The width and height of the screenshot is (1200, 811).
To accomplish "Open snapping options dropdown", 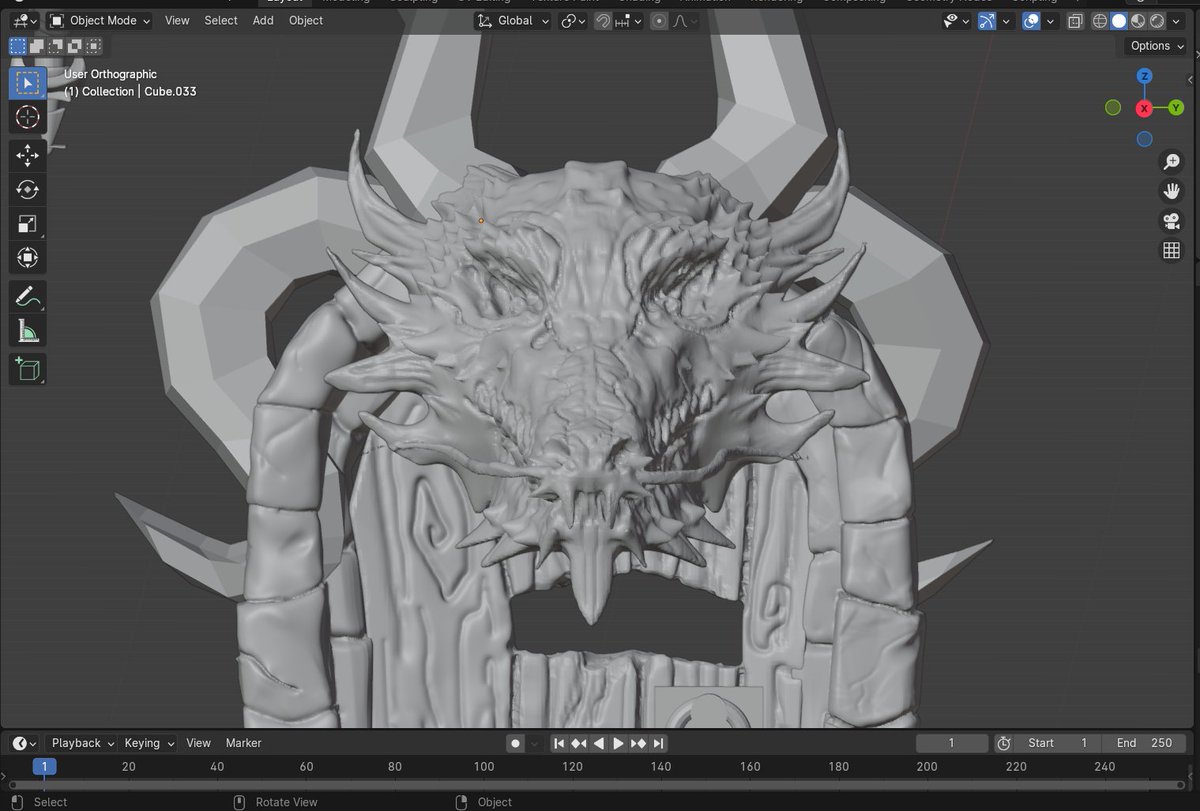I will (629, 20).
